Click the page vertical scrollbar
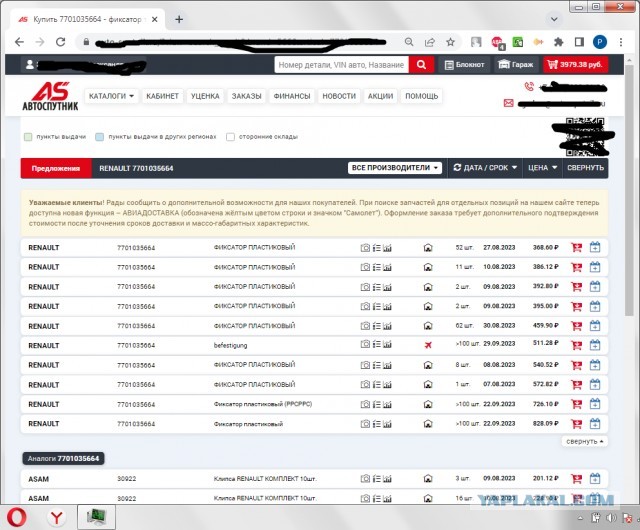The height and width of the screenshot is (530, 640). click(629, 190)
